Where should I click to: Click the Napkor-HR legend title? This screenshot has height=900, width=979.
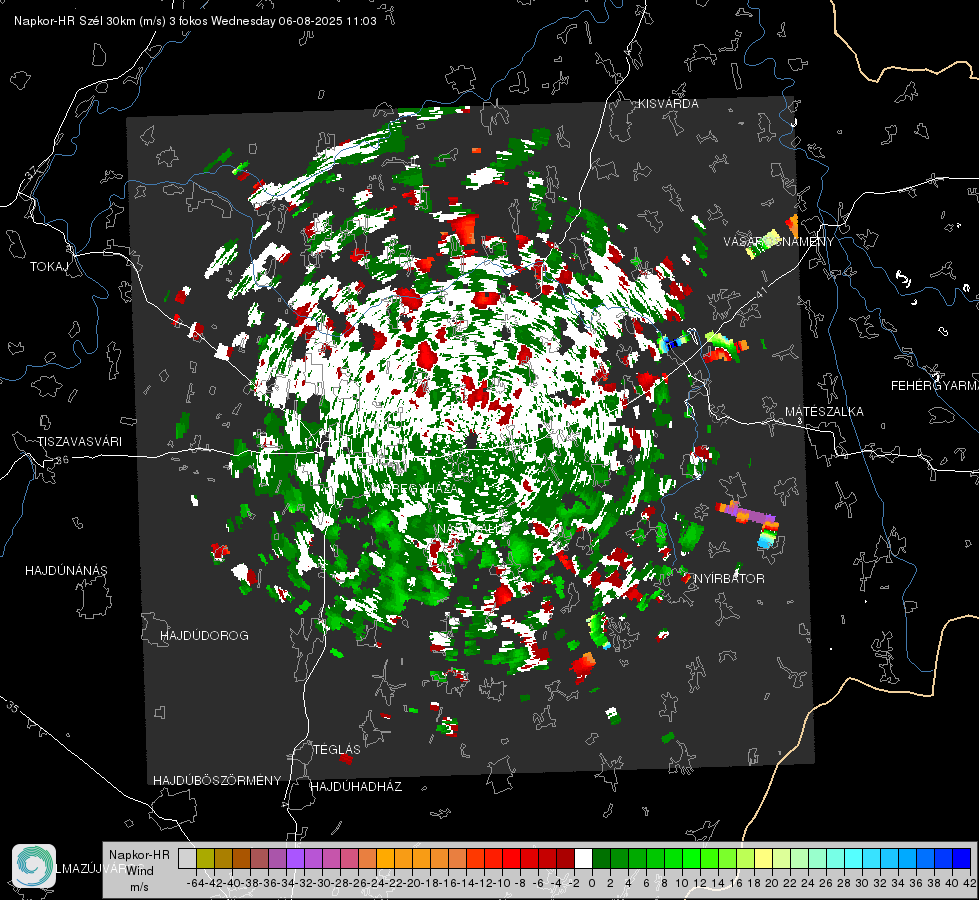[139, 855]
